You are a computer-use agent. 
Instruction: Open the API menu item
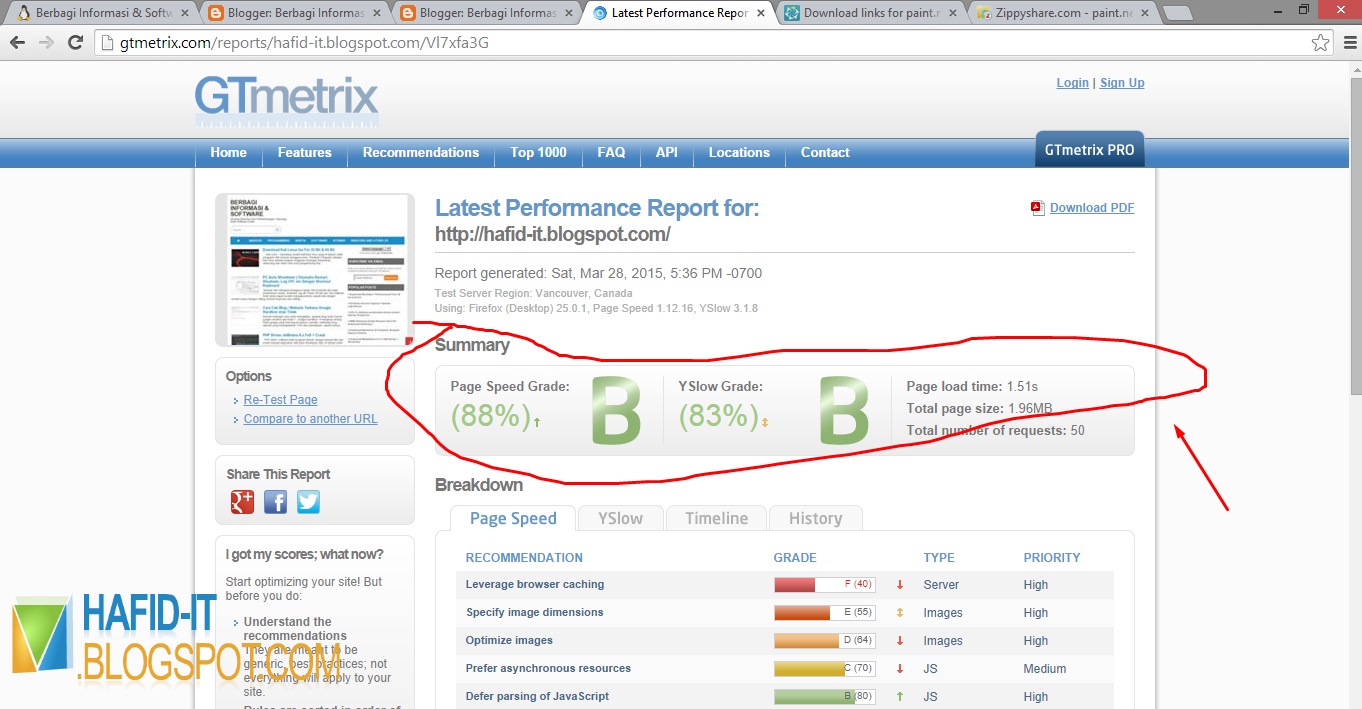[666, 152]
